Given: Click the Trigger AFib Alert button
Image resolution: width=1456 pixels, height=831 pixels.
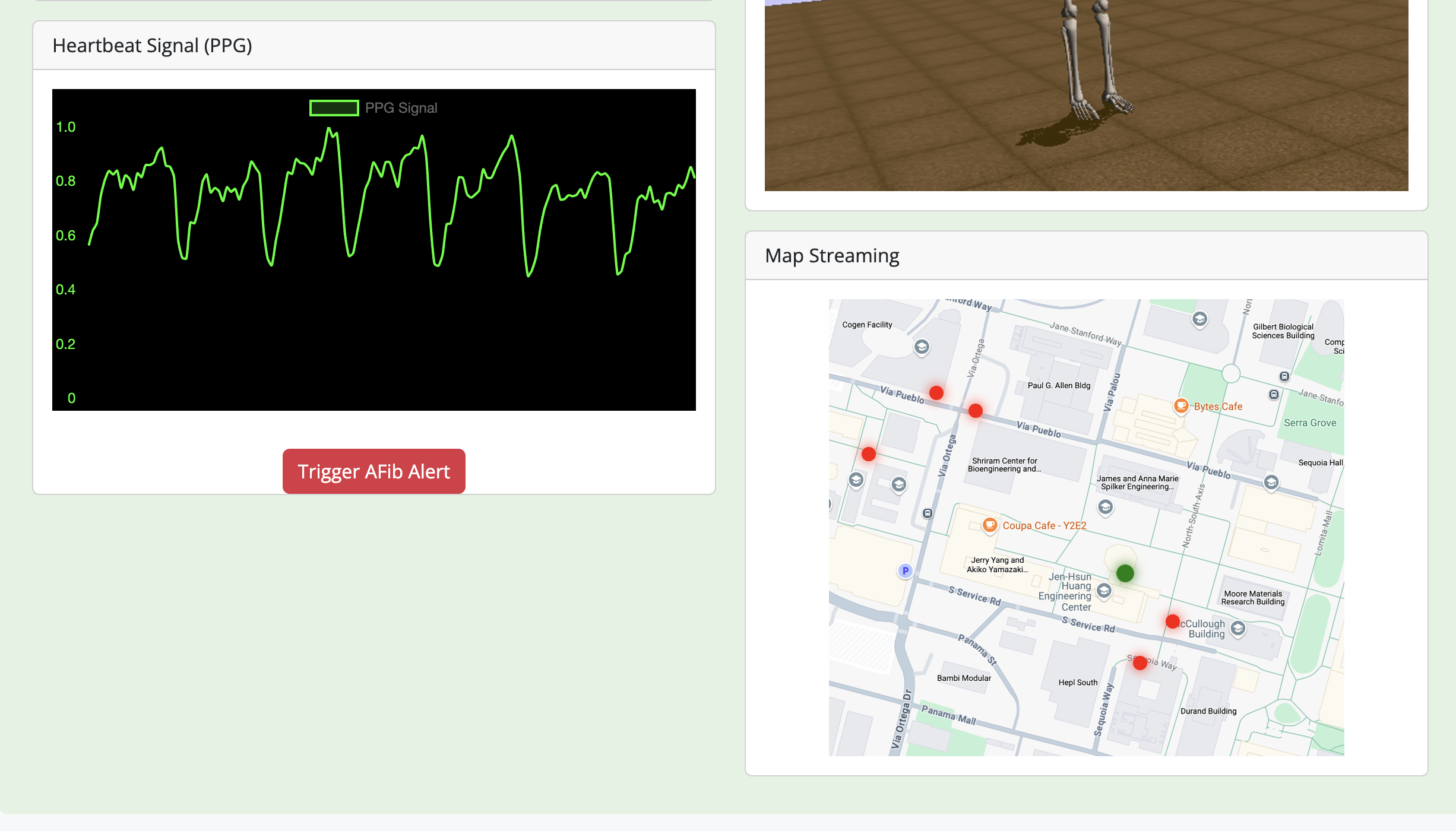Looking at the screenshot, I should (x=374, y=471).
